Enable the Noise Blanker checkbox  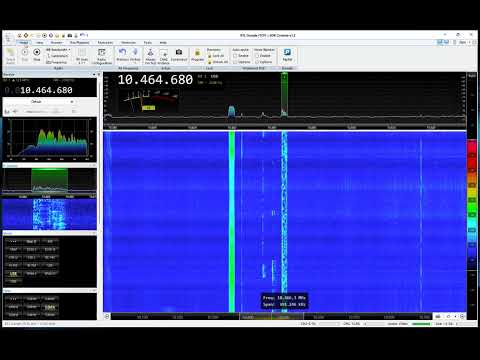257,56
